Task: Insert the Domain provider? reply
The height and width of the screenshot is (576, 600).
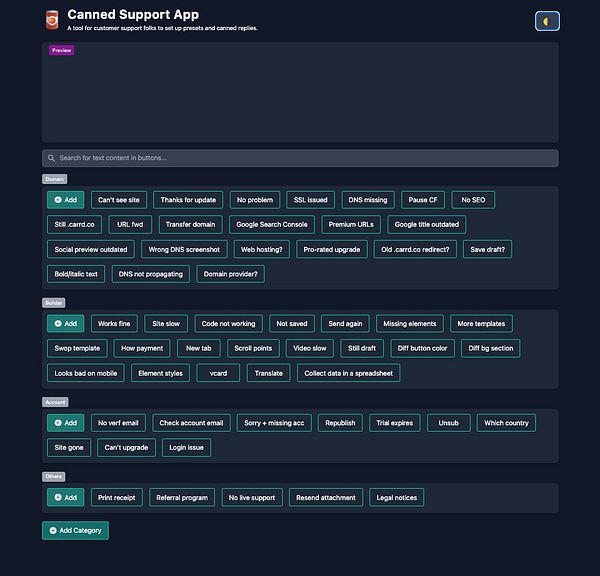Action: pos(230,274)
